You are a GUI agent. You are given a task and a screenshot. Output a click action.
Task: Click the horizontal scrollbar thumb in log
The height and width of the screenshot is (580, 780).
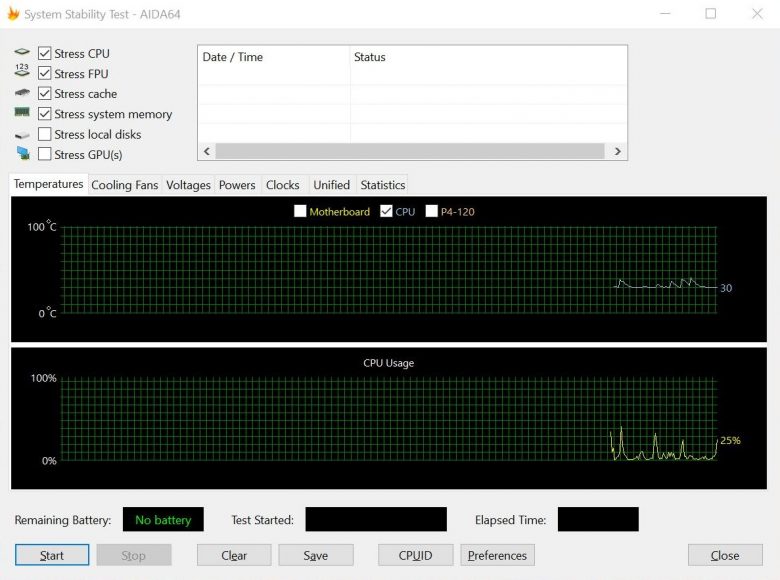click(x=410, y=151)
